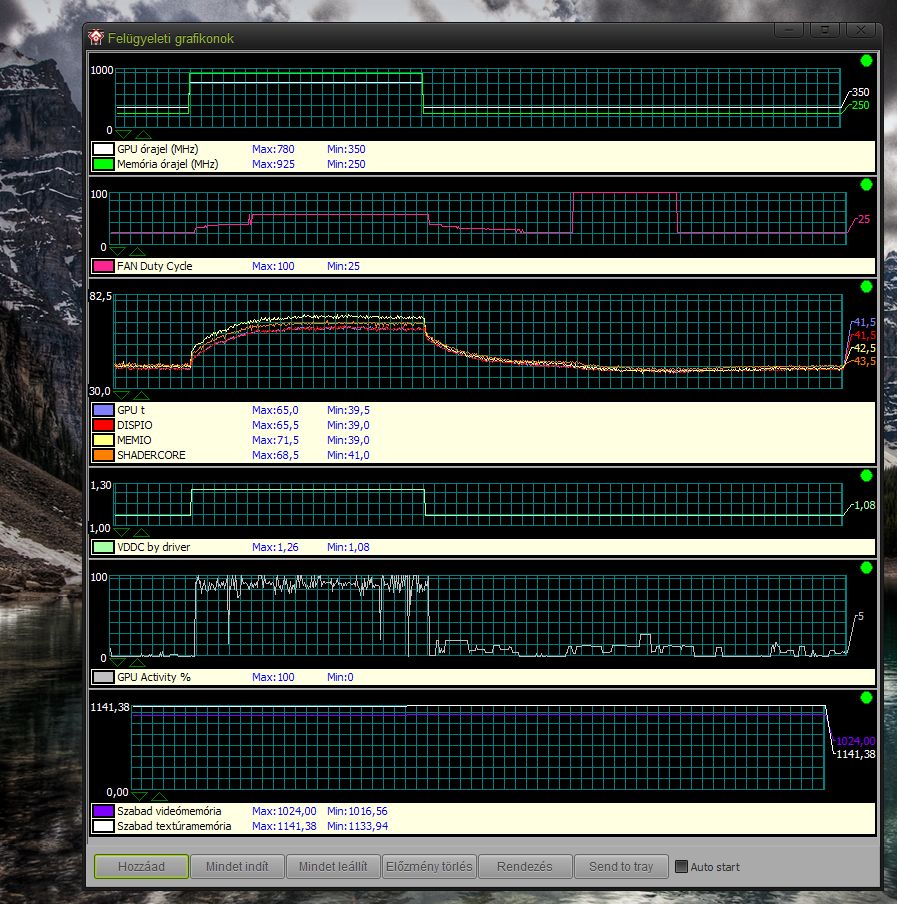Click Send to tray button
Screen dimensions: 897x904
click(x=621, y=866)
